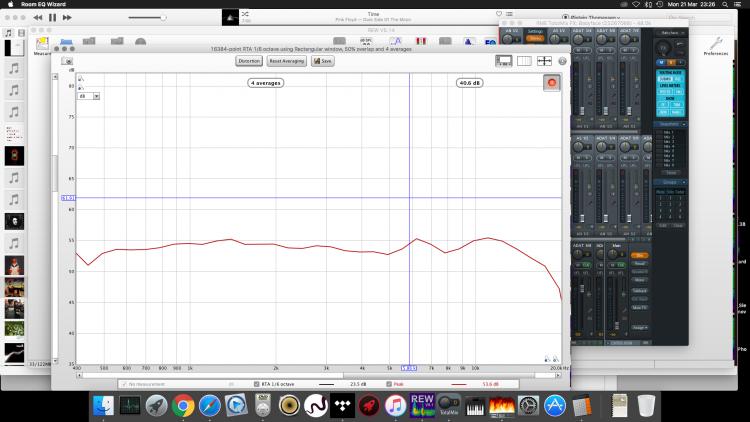
Task: Launch REW from the dock
Action: [x=422, y=405]
